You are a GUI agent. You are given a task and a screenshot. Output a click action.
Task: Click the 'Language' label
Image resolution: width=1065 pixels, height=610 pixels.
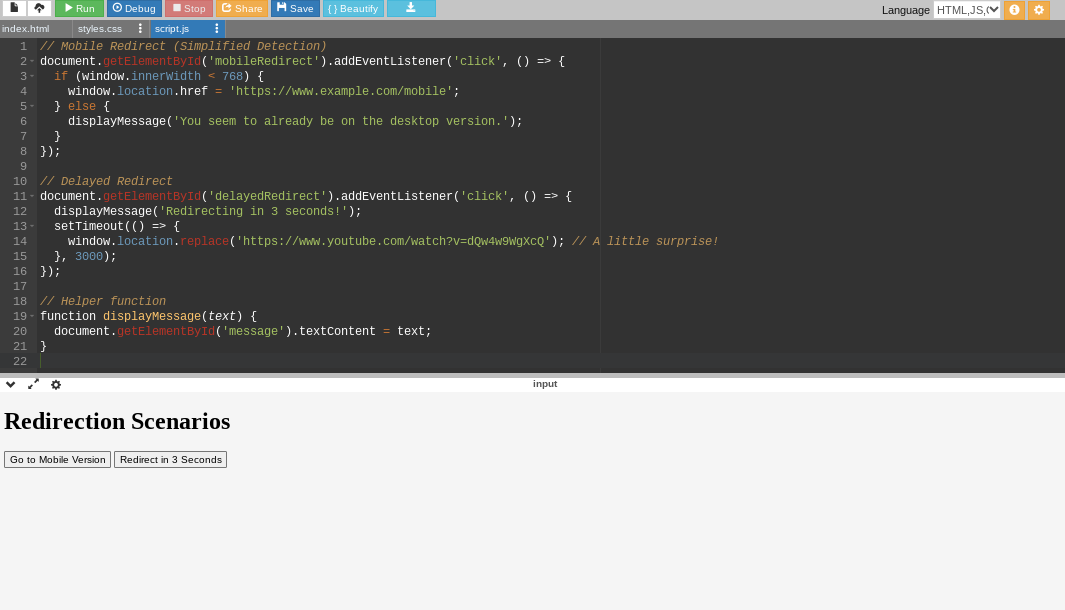[x=905, y=10]
